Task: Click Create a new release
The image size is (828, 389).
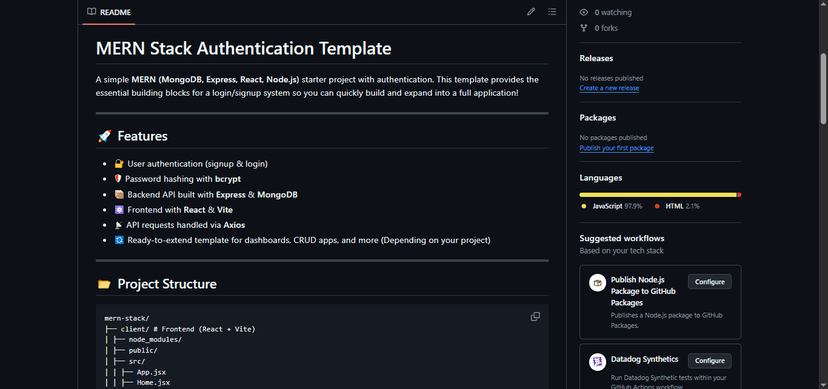Action: click(x=609, y=88)
